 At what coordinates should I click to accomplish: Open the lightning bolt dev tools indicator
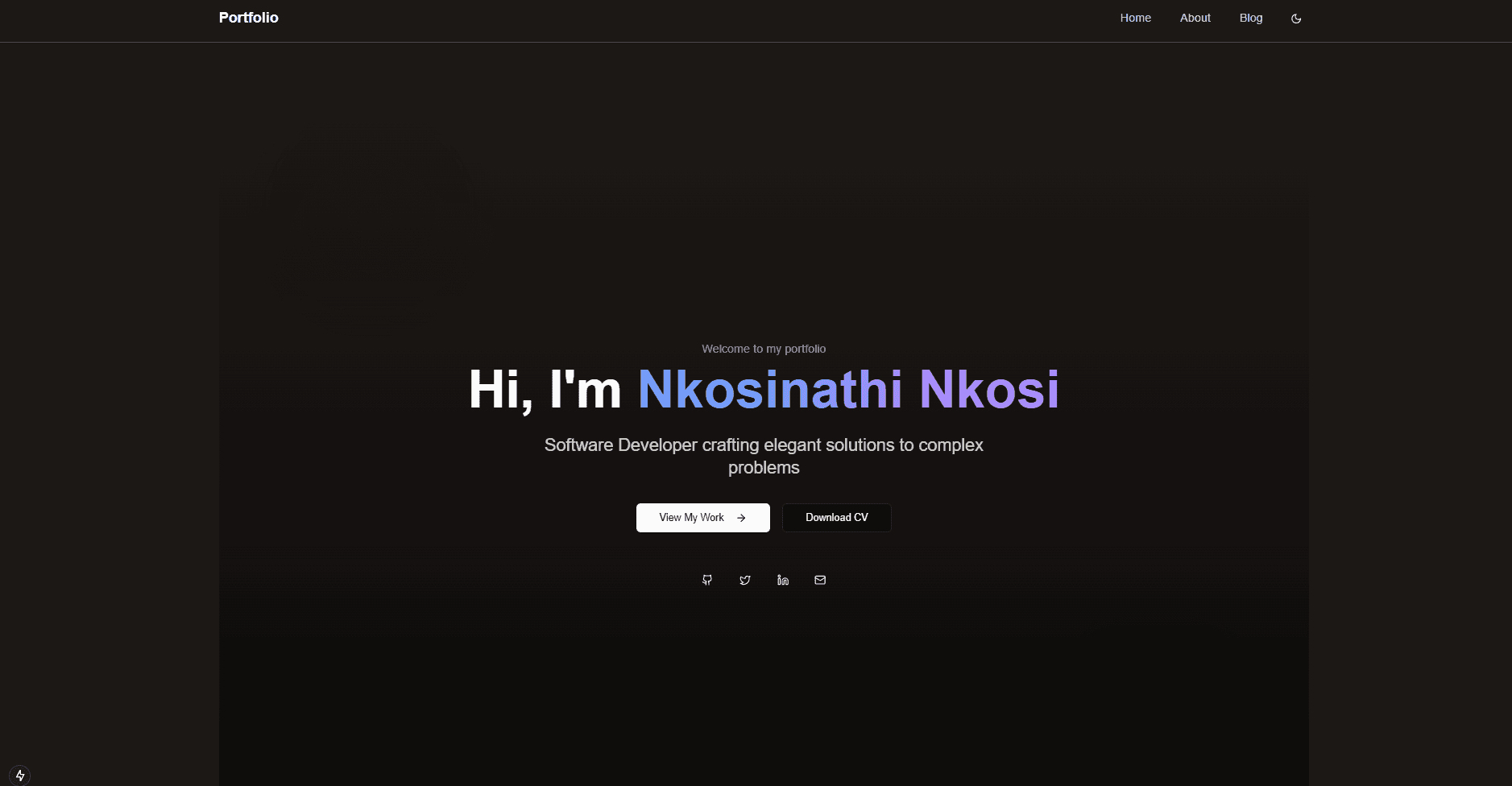click(20, 776)
